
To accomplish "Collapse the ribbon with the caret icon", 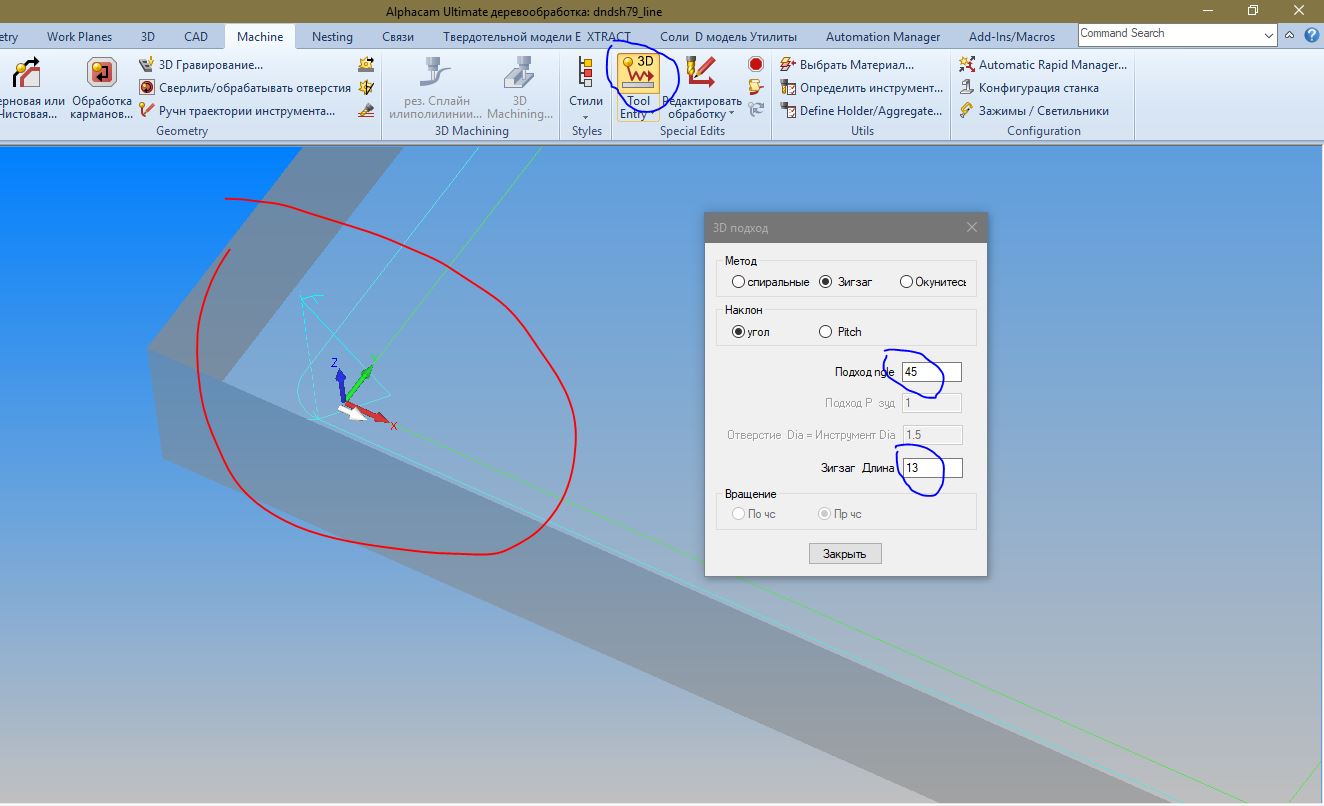I will (1288, 36).
